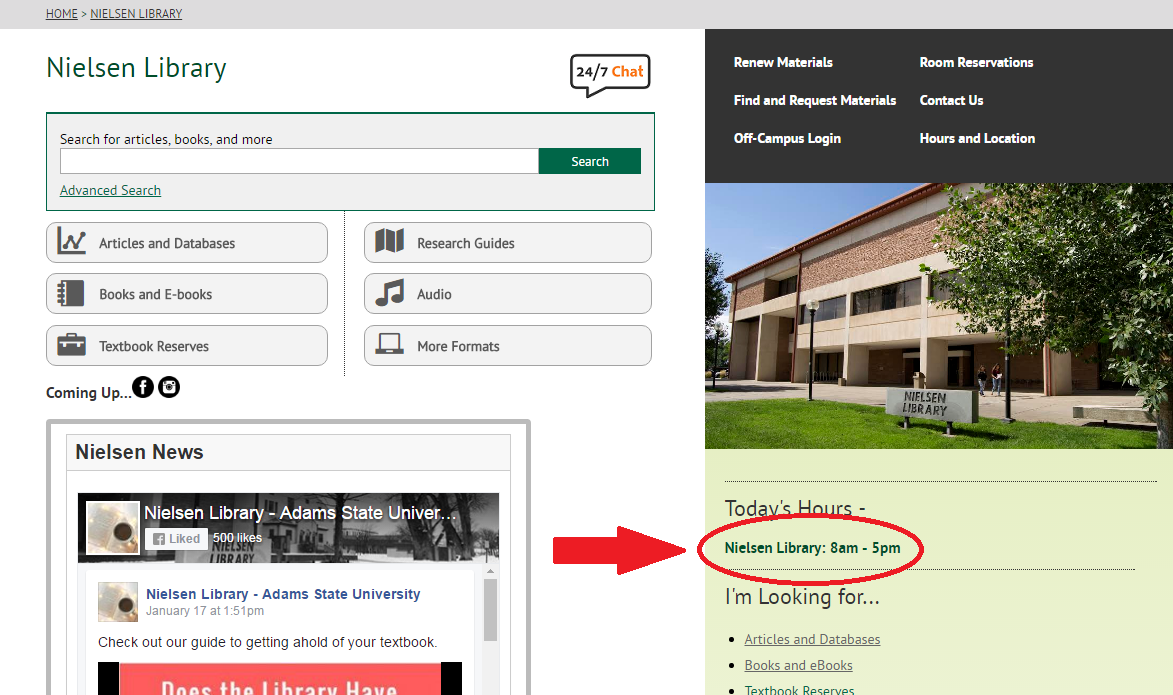Select Find and Request Materials menu item
The image size is (1173, 695).
tap(815, 100)
